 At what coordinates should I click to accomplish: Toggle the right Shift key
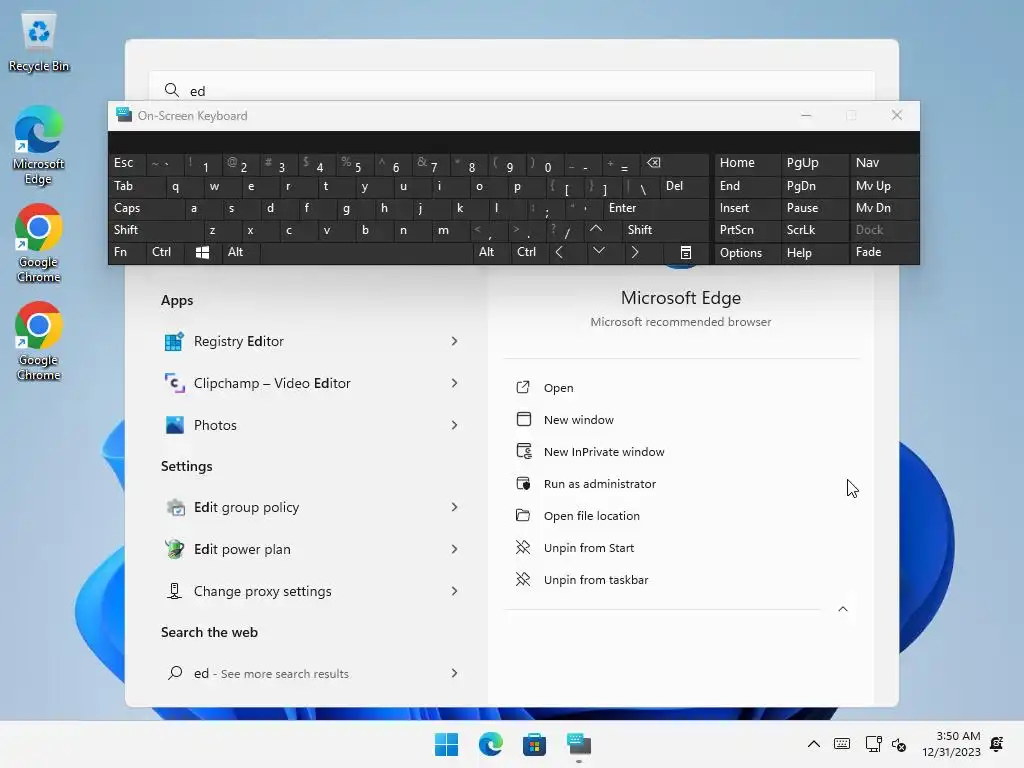(x=665, y=230)
